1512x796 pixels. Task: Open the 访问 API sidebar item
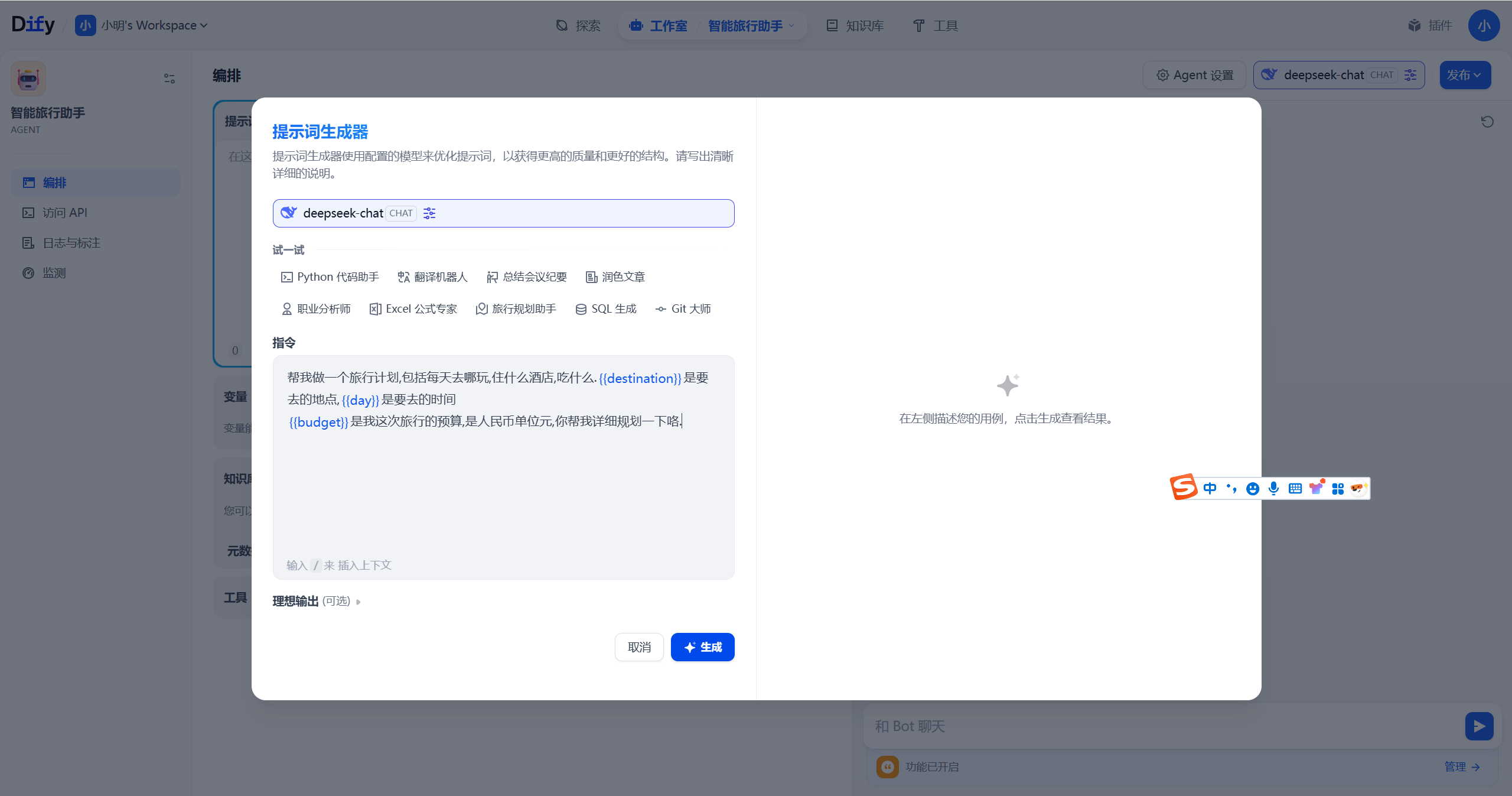(x=64, y=213)
